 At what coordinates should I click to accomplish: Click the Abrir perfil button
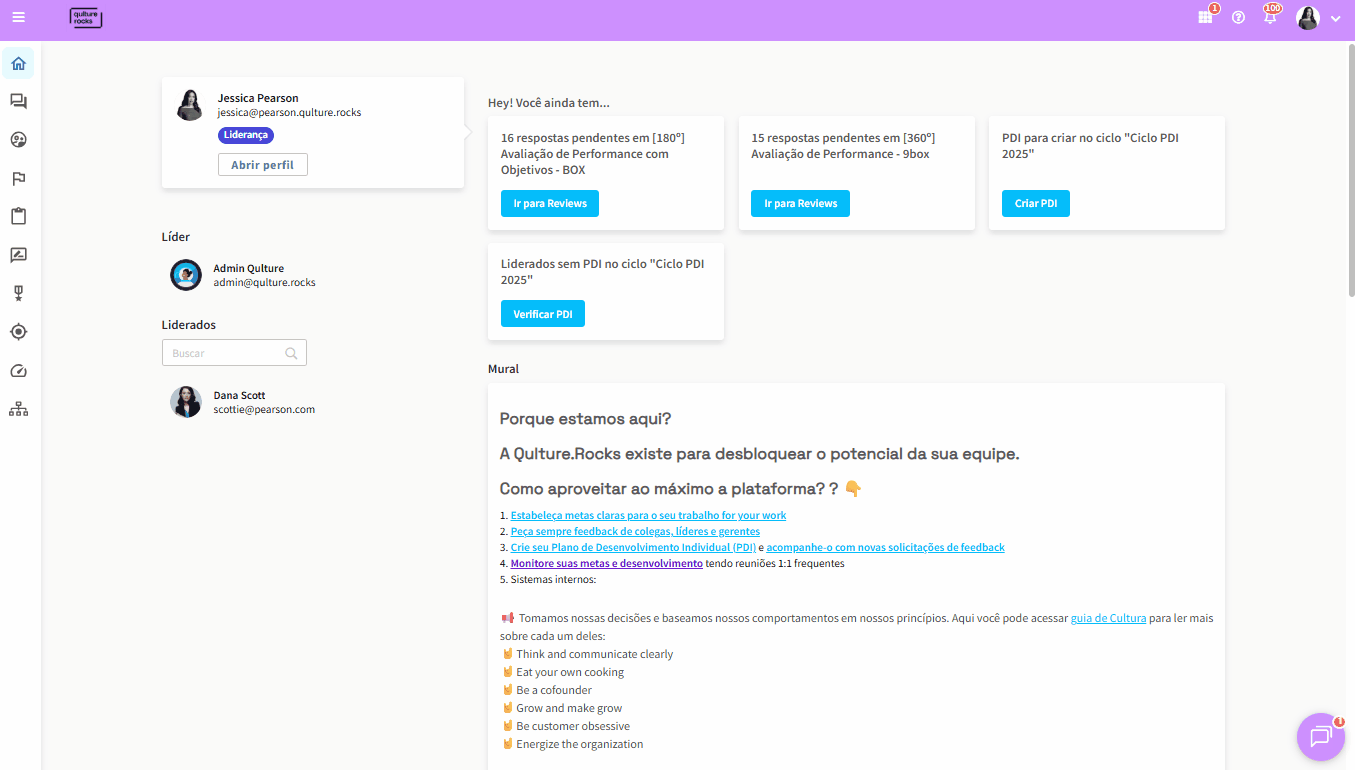click(262, 165)
